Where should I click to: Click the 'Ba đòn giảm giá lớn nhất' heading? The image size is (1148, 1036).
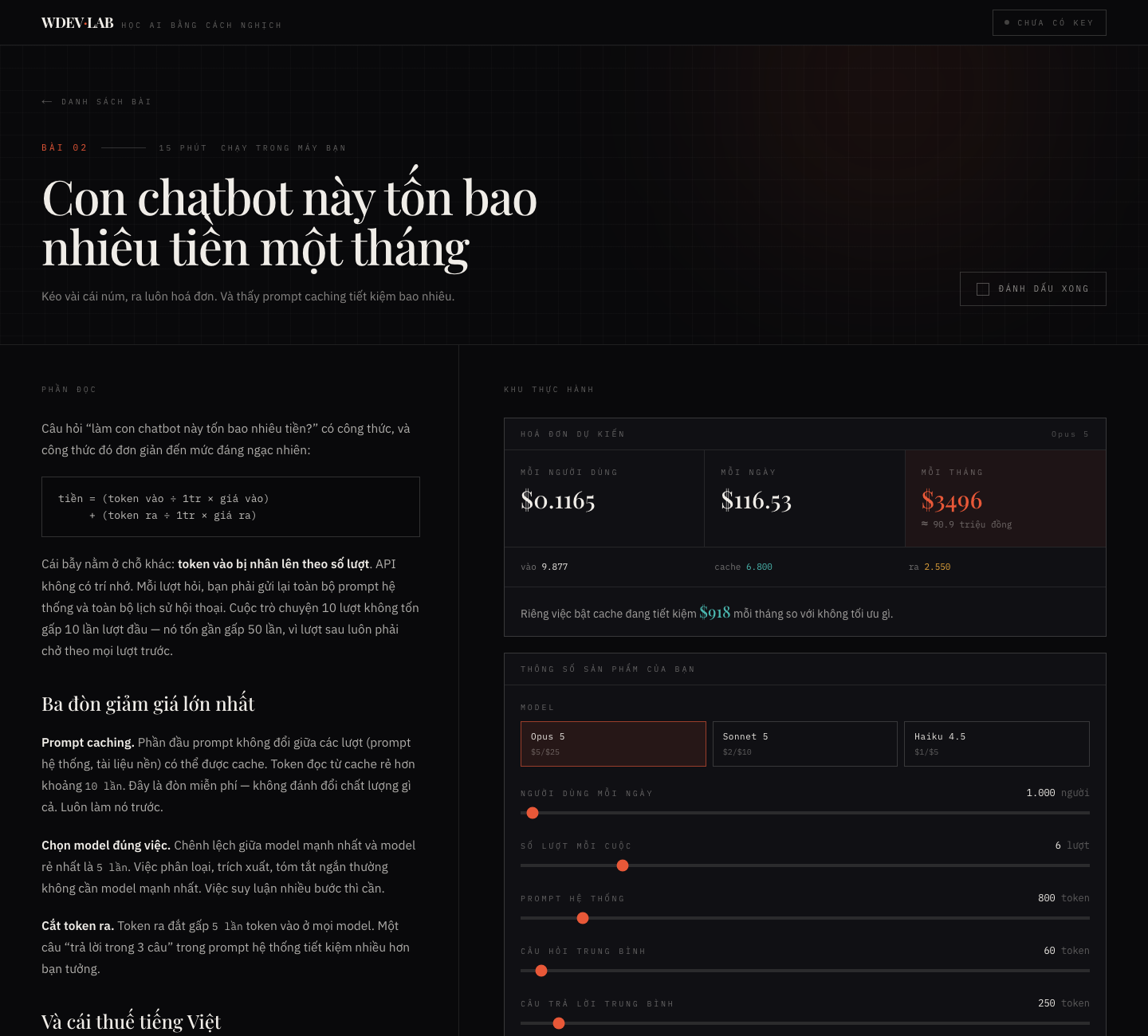[148, 704]
